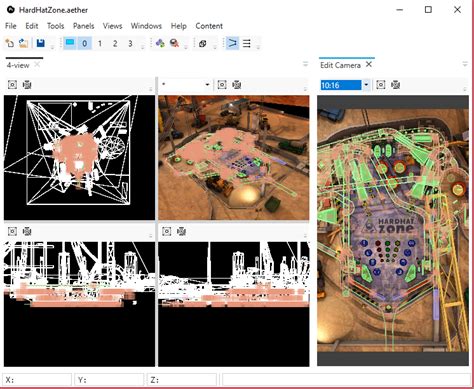
Task: Click inside the lower-right side wireframe viewport
Action: [x=234, y=304]
